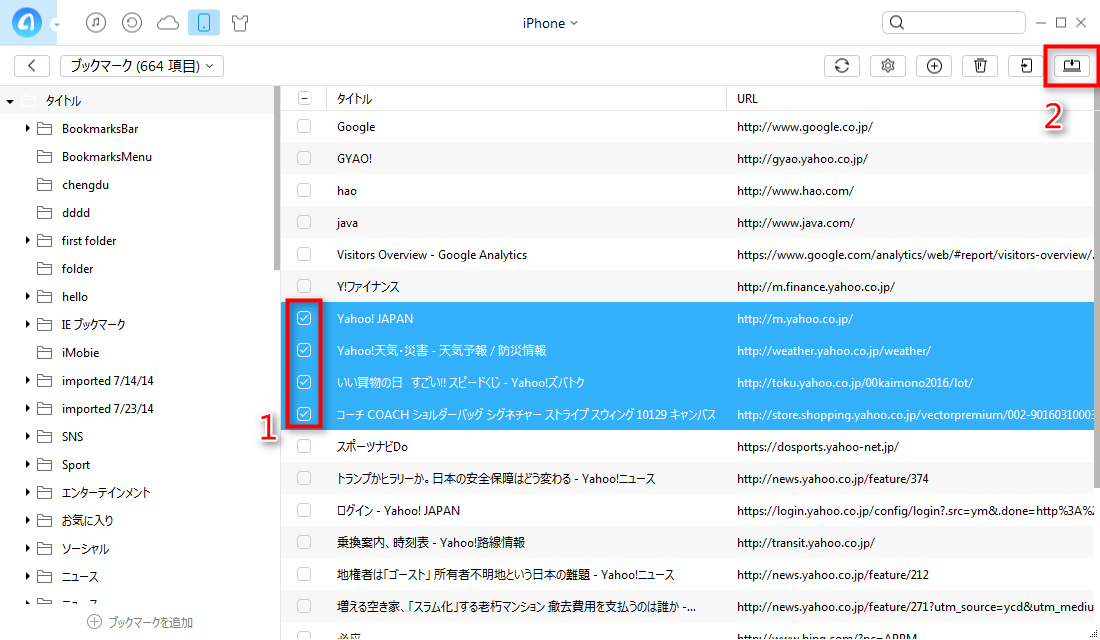Sort by the URL column header

[x=910, y=98]
